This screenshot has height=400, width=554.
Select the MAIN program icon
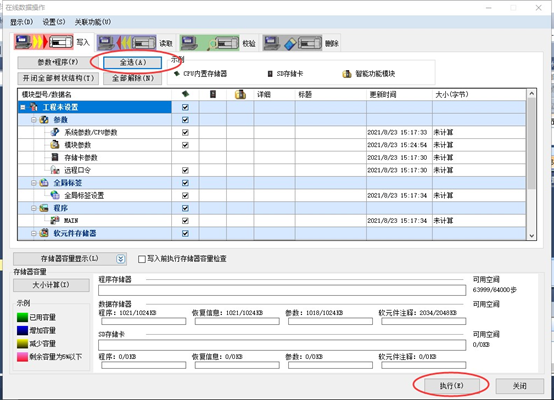click(x=55, y=220)
